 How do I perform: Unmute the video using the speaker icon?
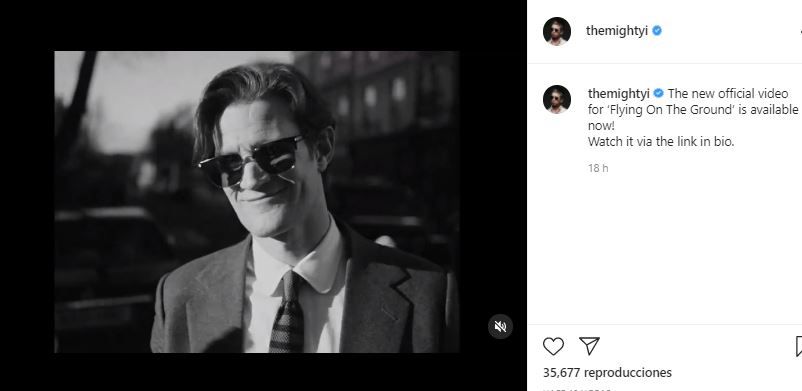tap(500, 326)
